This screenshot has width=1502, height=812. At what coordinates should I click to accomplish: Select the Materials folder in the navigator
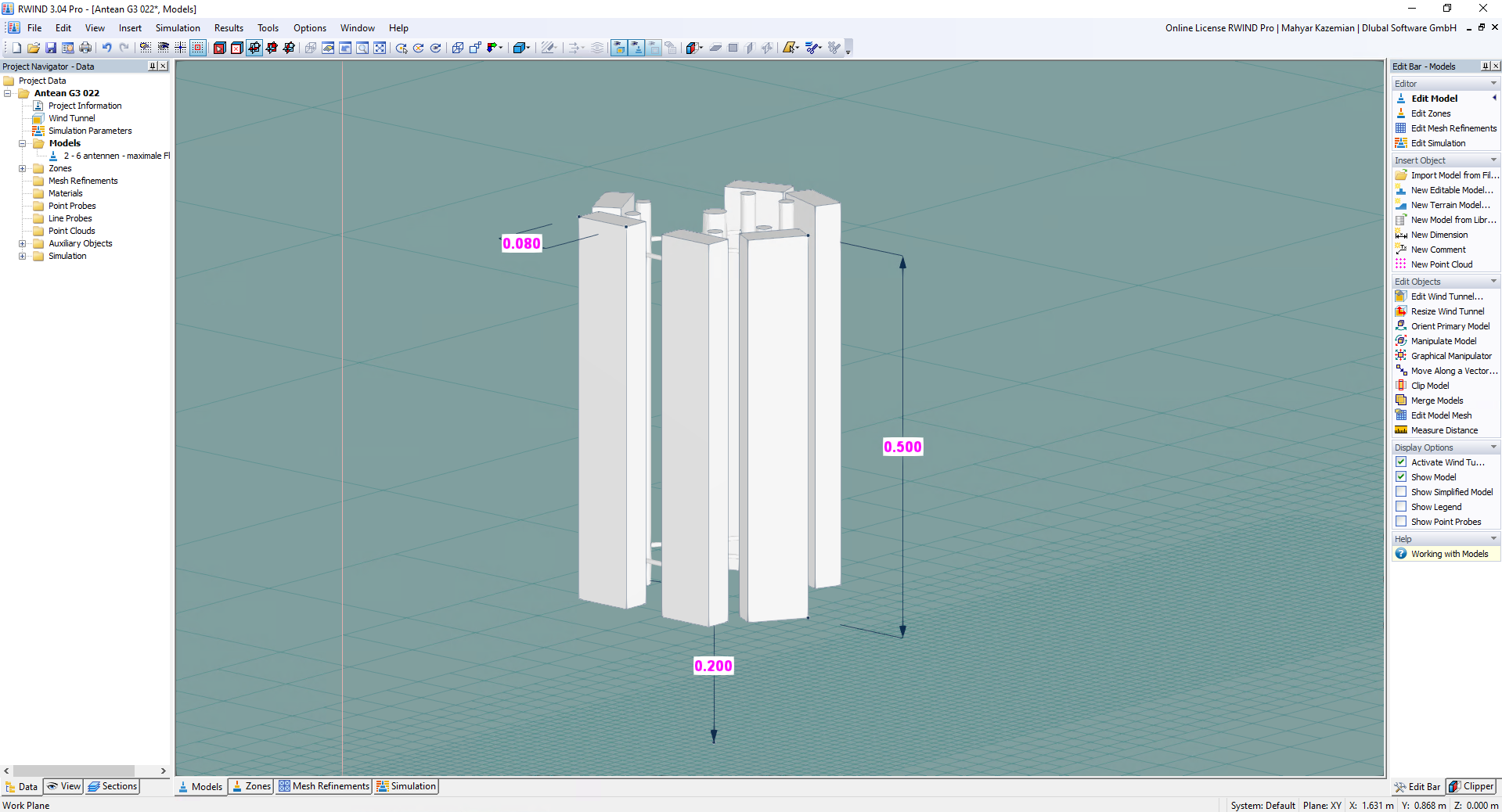coord(65,193)
